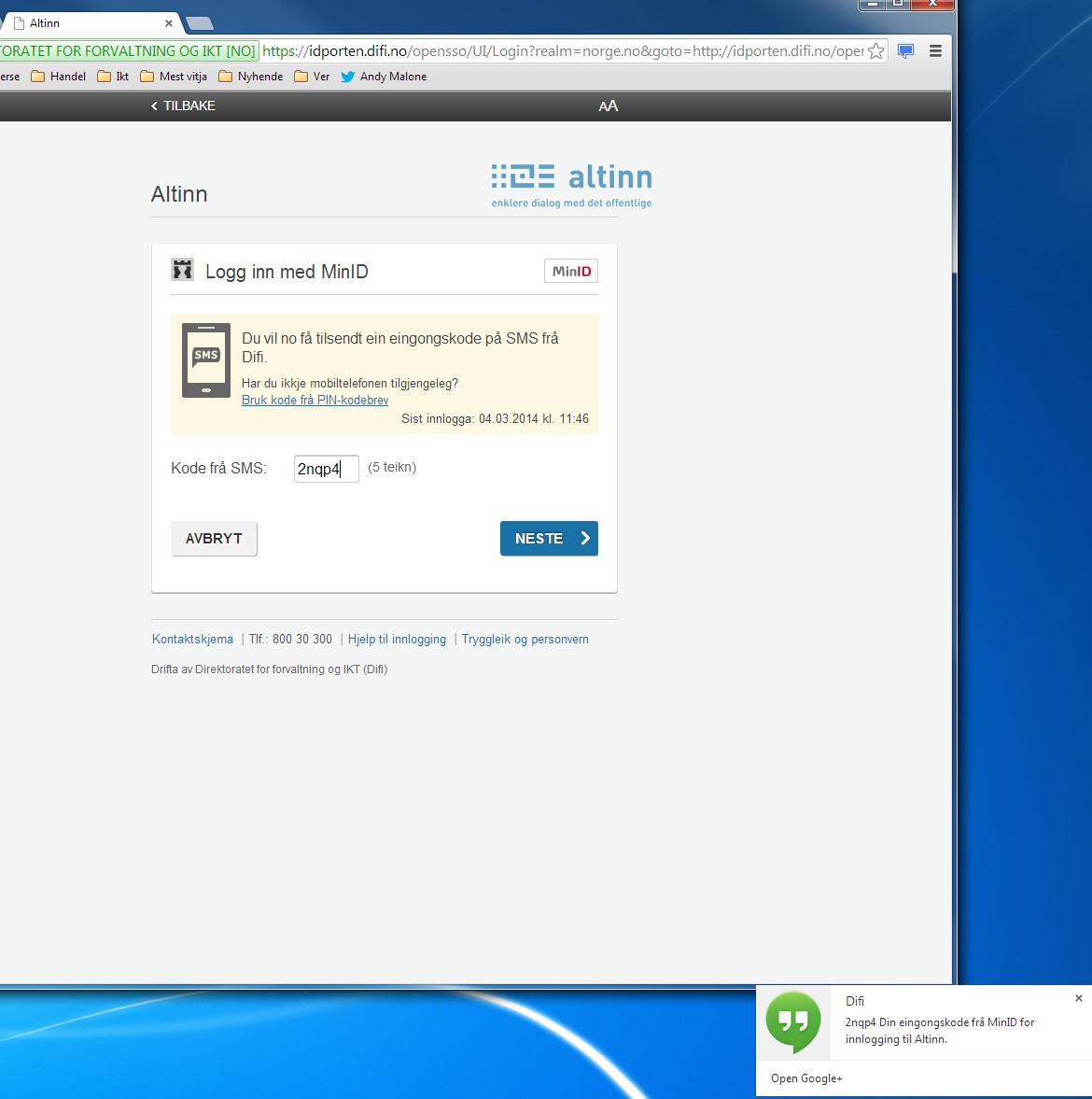Open the Chrome hamburger menu
The width and height of the screenshot is (1092, 1099).
point(935,51)
